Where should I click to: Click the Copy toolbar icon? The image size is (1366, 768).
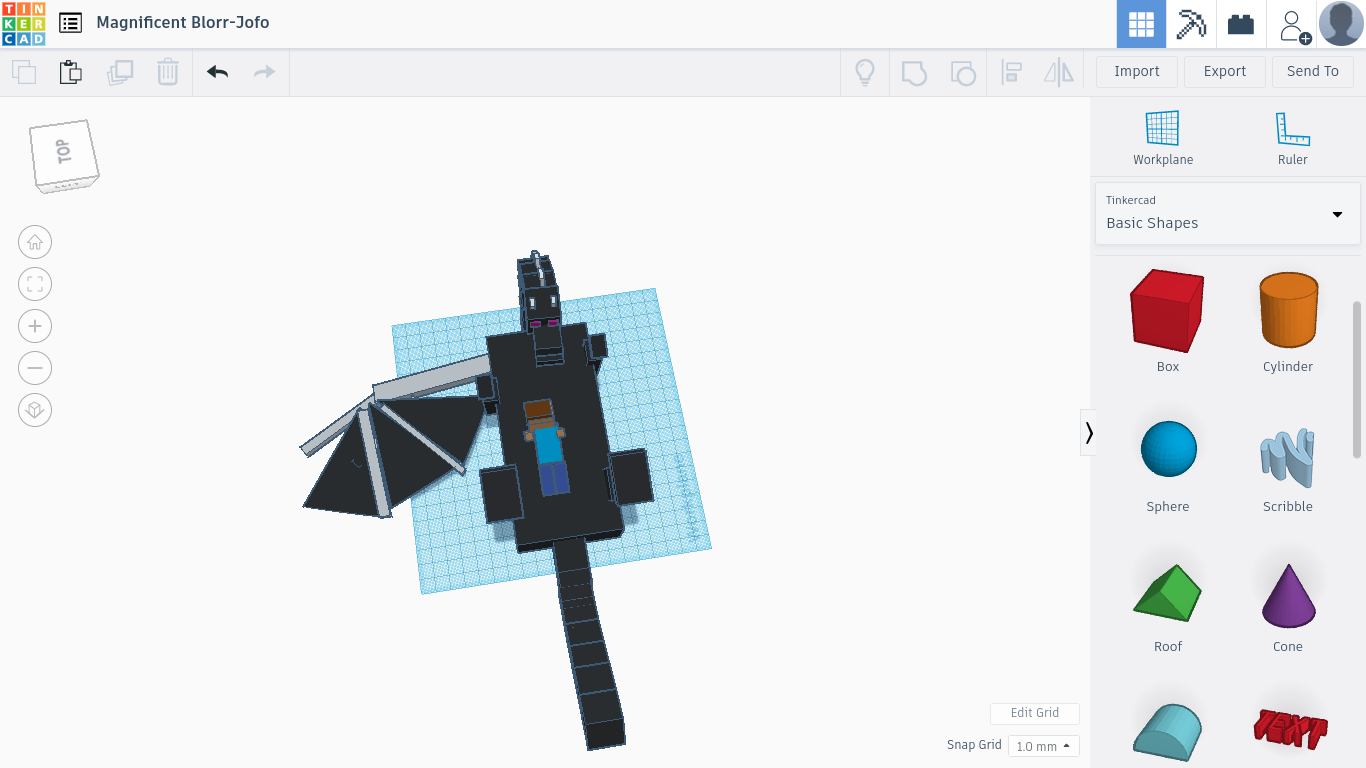click(24, 72)
